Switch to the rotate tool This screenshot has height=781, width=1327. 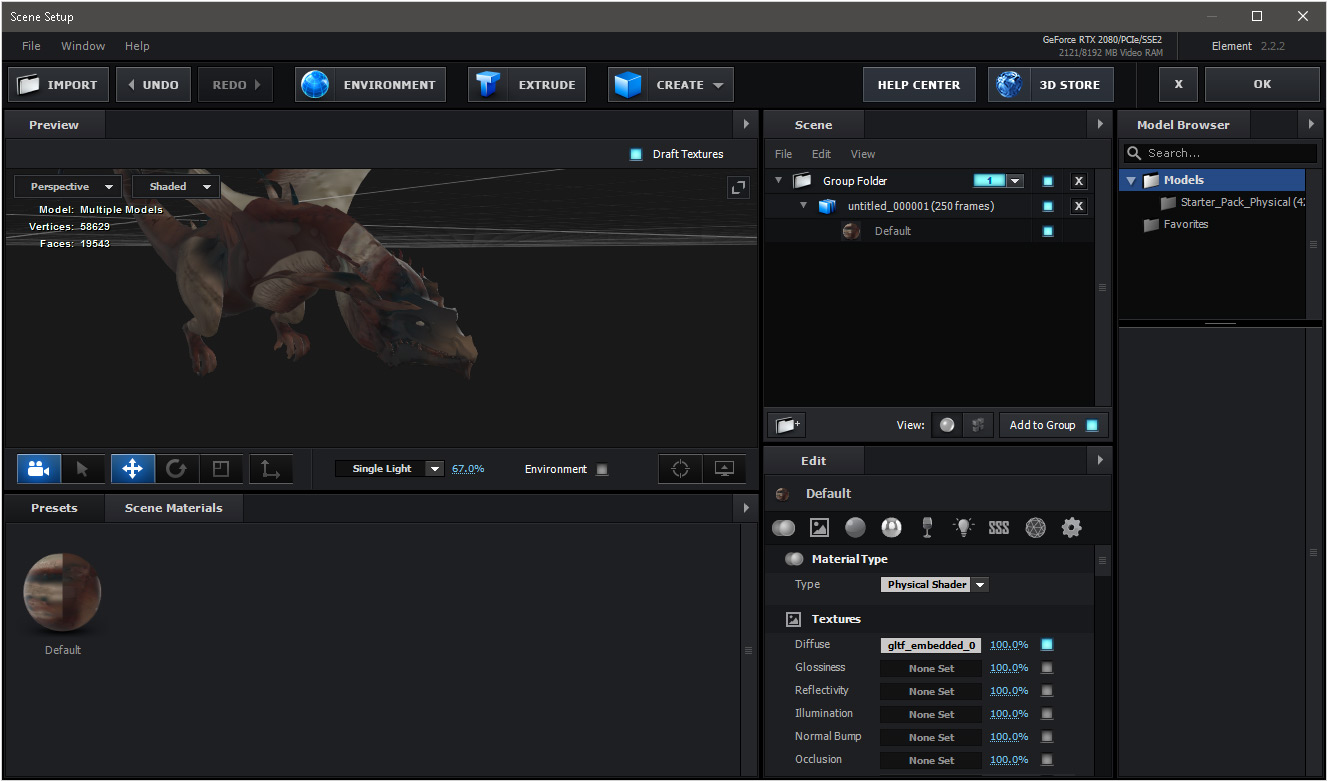pos(177,468)
